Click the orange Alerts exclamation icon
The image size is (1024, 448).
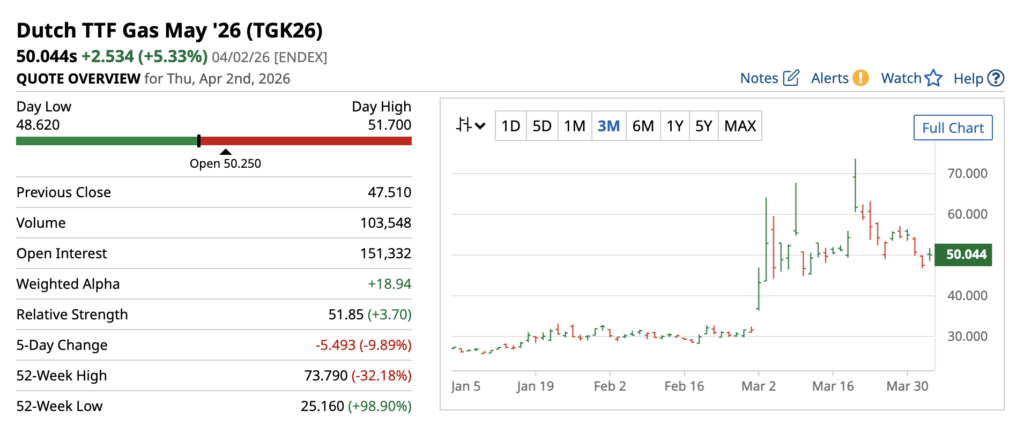pyautogui.click(x=860, y=78)
